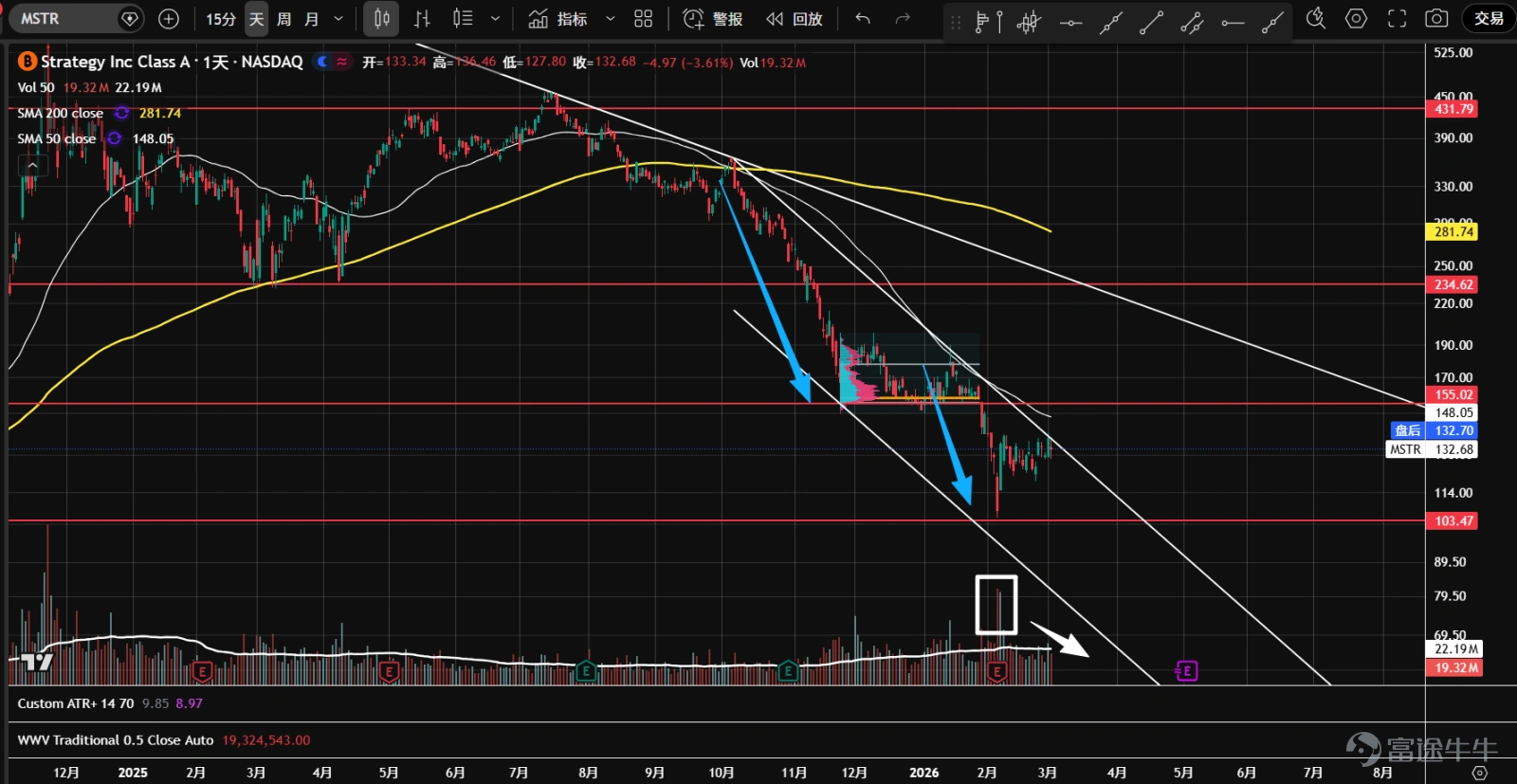Click the diamond icon in the symbol box
Viewport: 1517px width, 784px height.
click(x=130, y=19)
